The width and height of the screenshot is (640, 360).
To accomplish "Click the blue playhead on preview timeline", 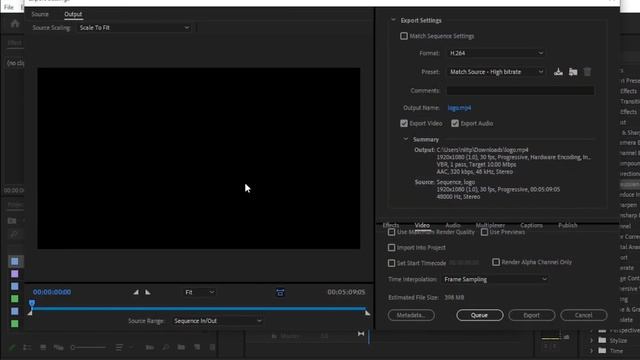I will point(32,303).
